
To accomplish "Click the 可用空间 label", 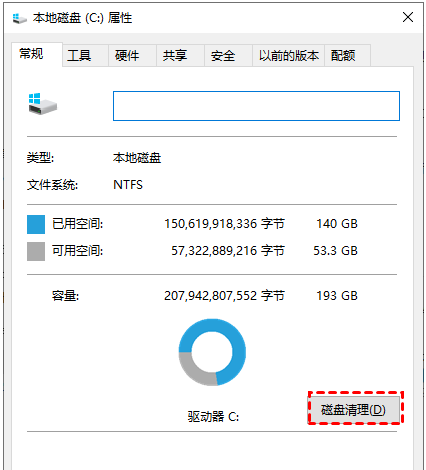I will pos(77,251).
